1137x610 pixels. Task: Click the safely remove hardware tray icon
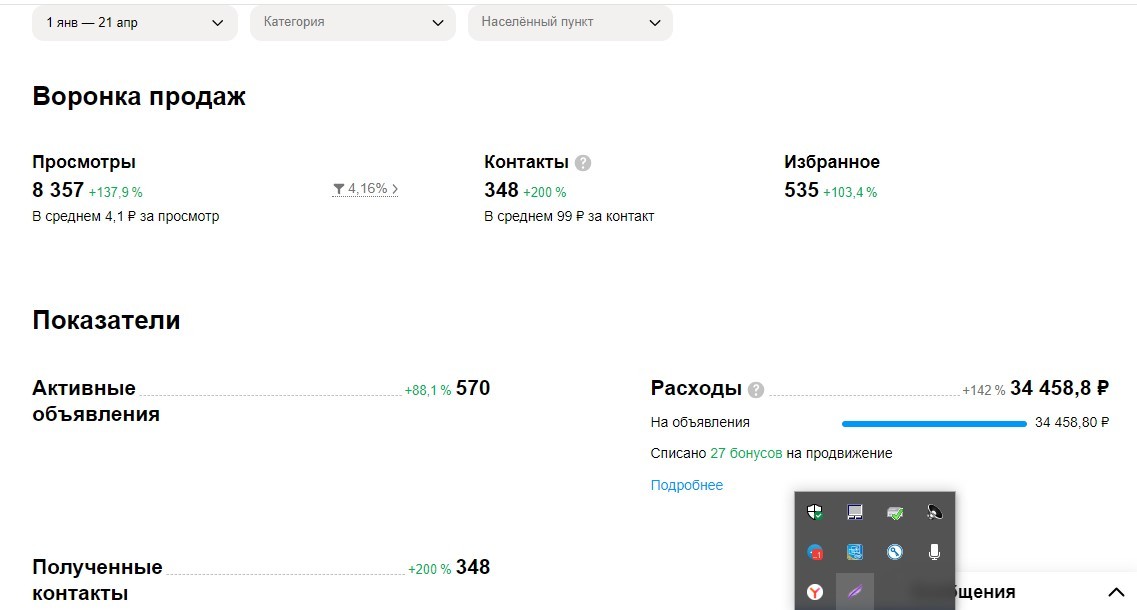(x=895, y=513)
